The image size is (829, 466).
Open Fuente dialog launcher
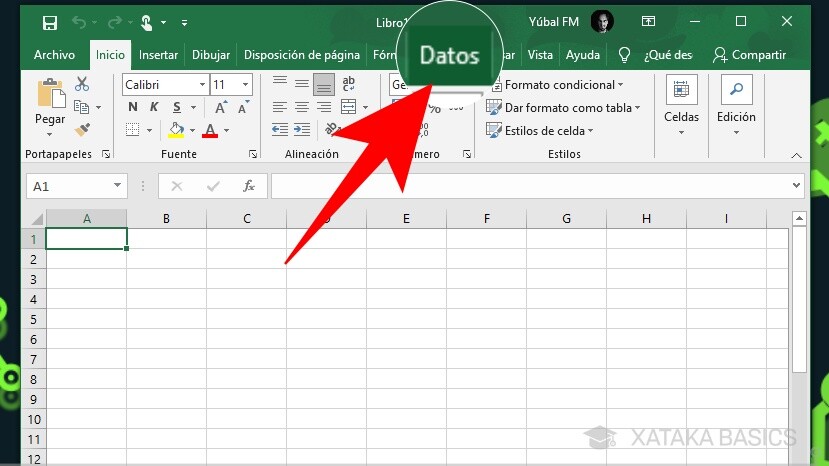(253, 154)
